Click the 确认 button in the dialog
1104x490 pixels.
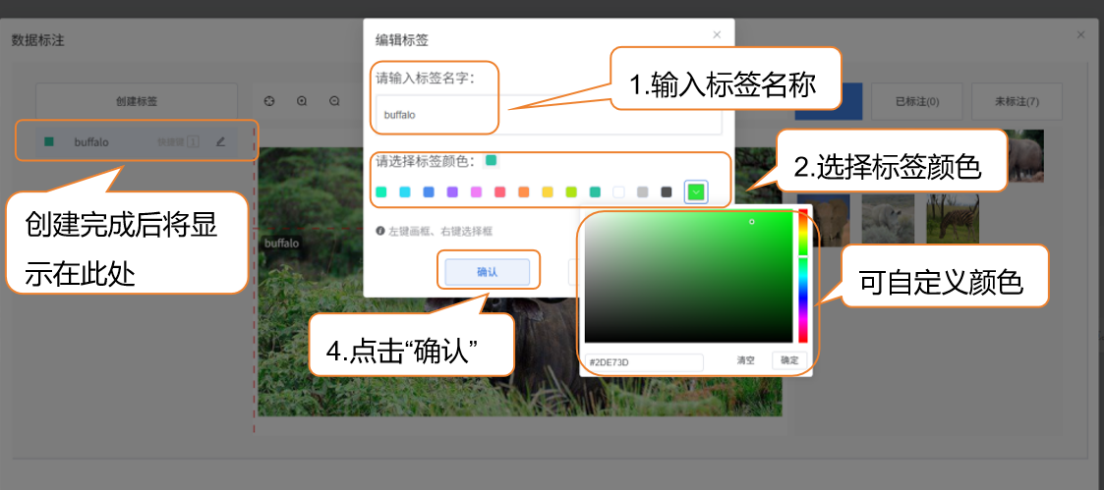487,271
